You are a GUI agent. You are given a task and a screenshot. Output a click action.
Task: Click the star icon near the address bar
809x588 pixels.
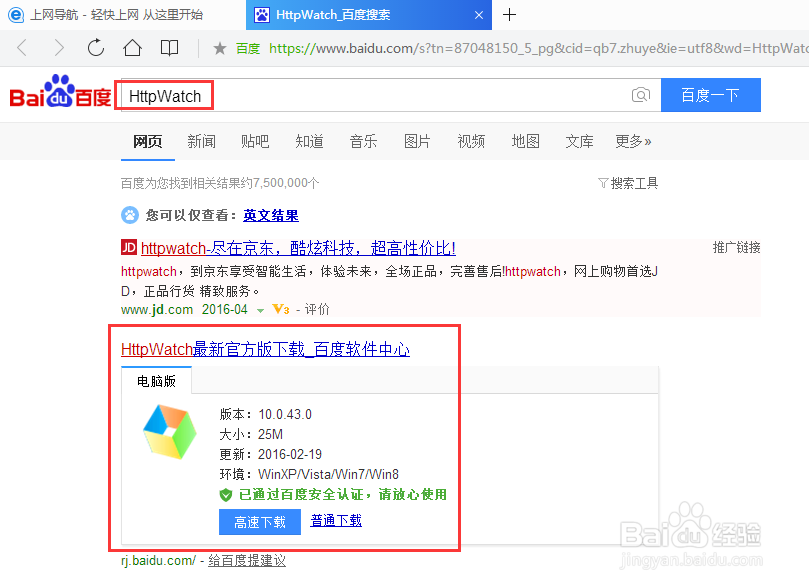[219, 47]
